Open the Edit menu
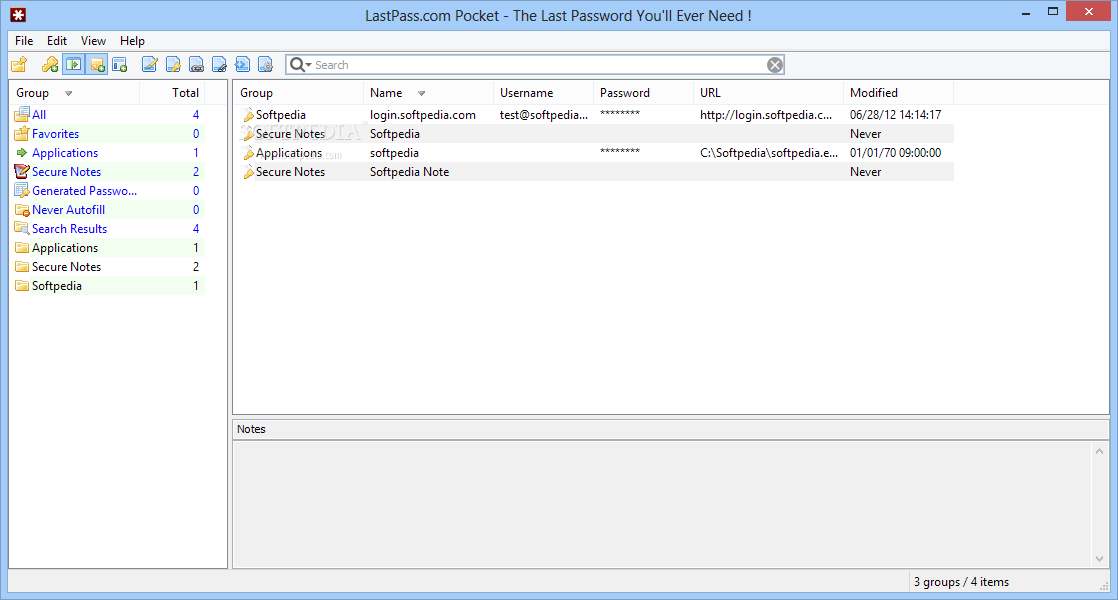 tap(57, 41)
